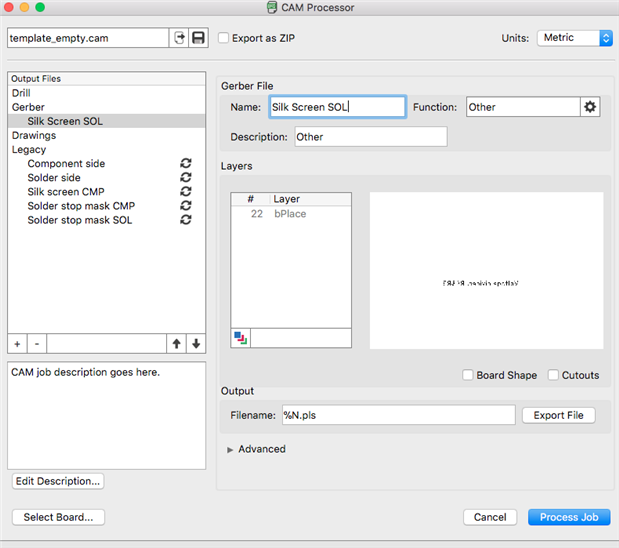
Task: Click the Filename field %N.pls
Action: click(399, 415)
